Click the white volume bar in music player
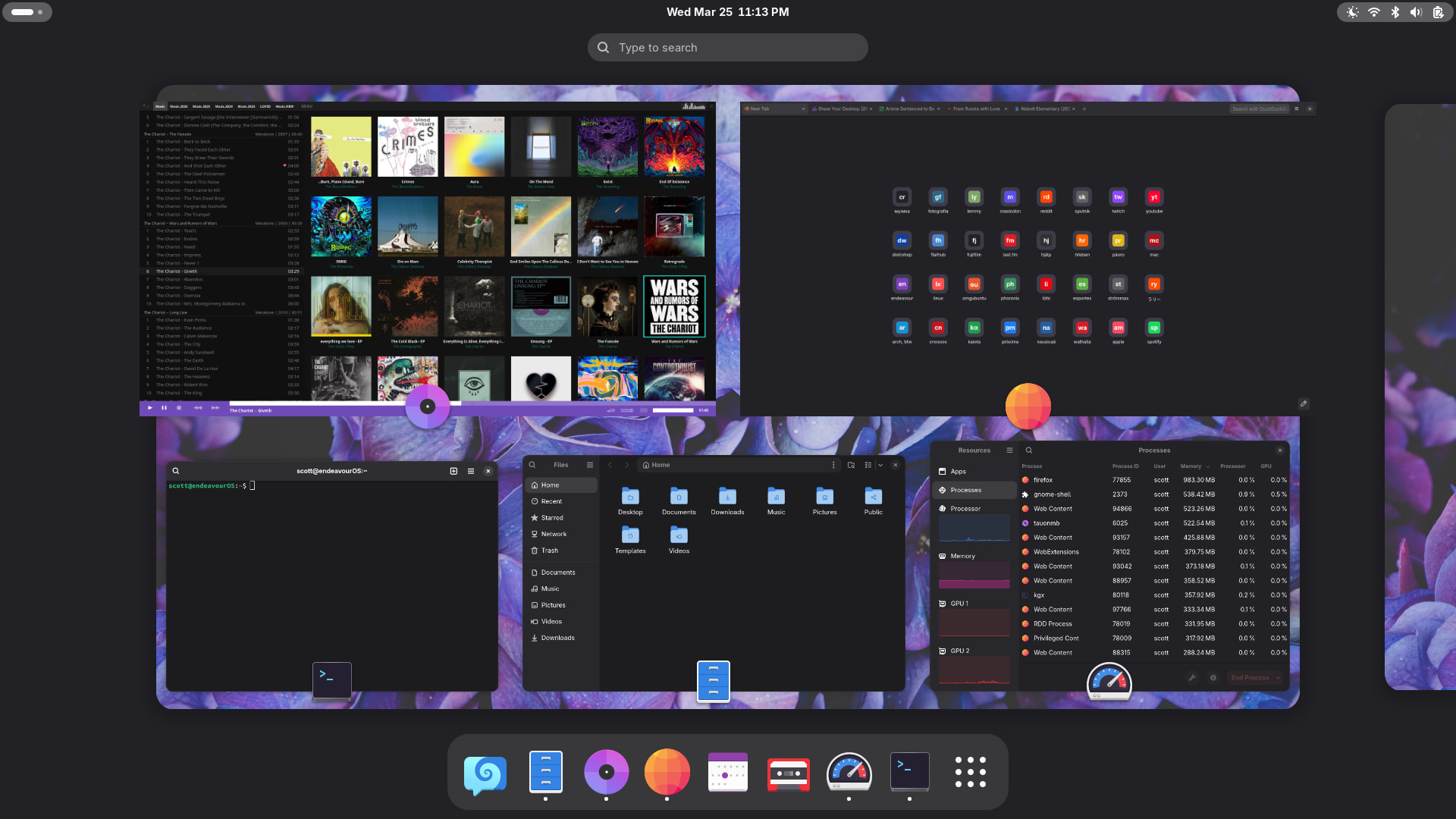 tap(673, 410)
